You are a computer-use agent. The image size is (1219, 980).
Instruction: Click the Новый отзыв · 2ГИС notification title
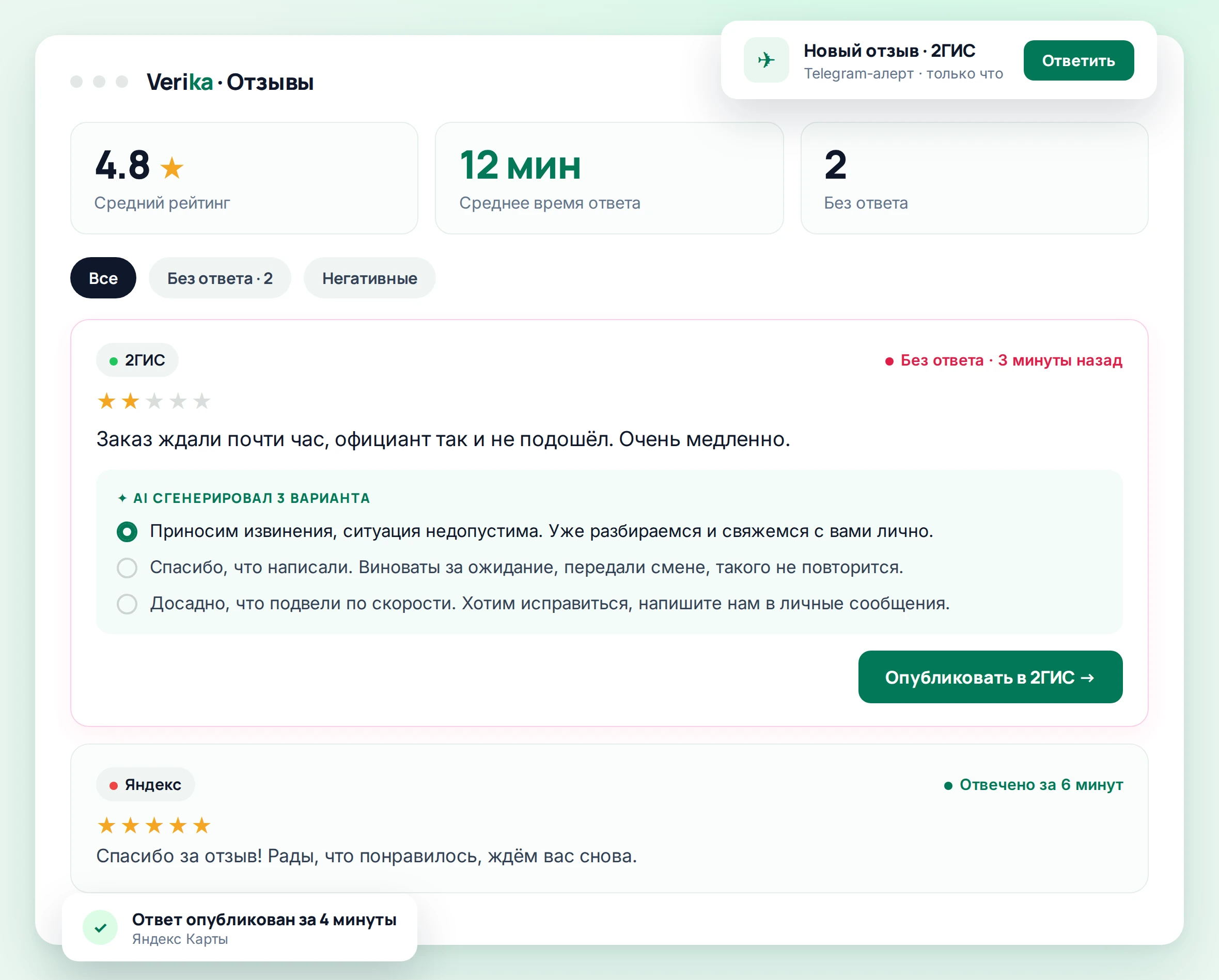coord(889,51)
